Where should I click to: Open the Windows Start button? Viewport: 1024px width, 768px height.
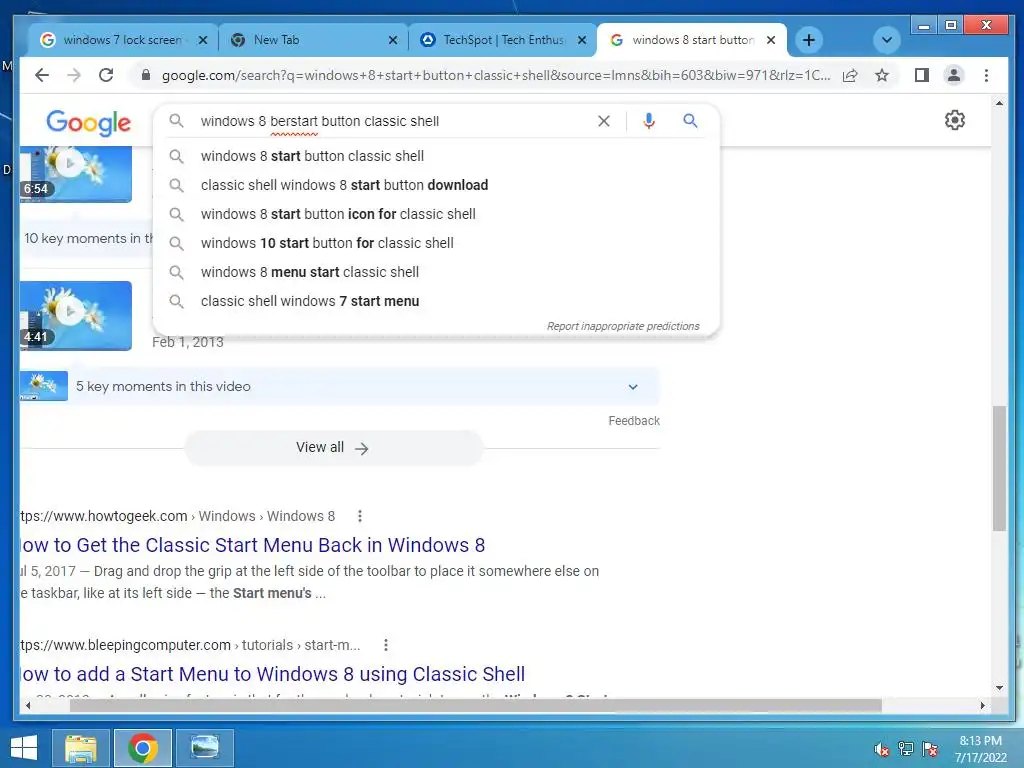click(x=24, y=748)
